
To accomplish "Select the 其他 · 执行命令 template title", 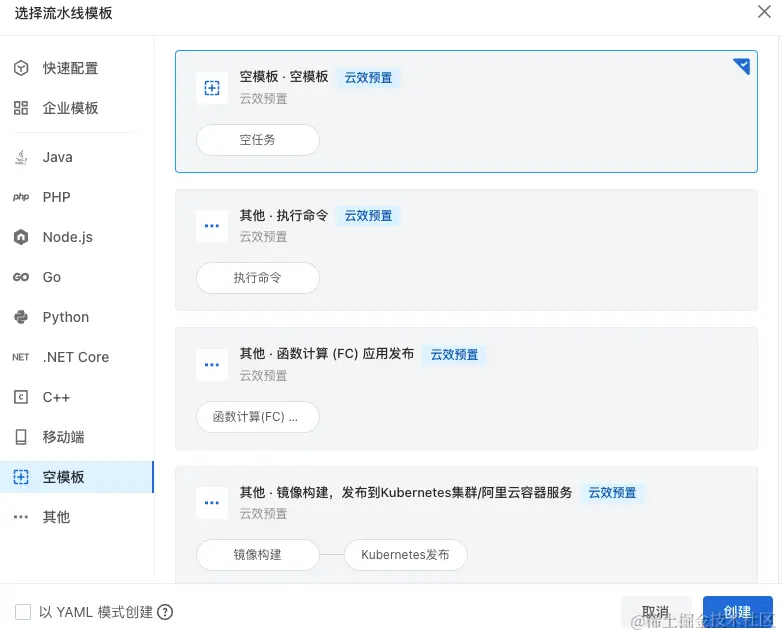I will tap(284, 215).
